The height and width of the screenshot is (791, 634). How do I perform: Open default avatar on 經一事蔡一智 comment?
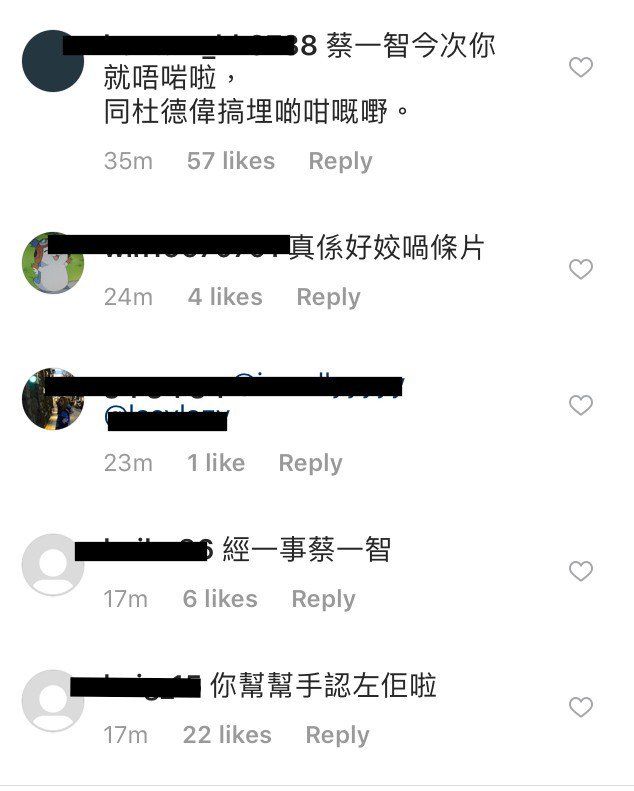[x=53, y=565]
